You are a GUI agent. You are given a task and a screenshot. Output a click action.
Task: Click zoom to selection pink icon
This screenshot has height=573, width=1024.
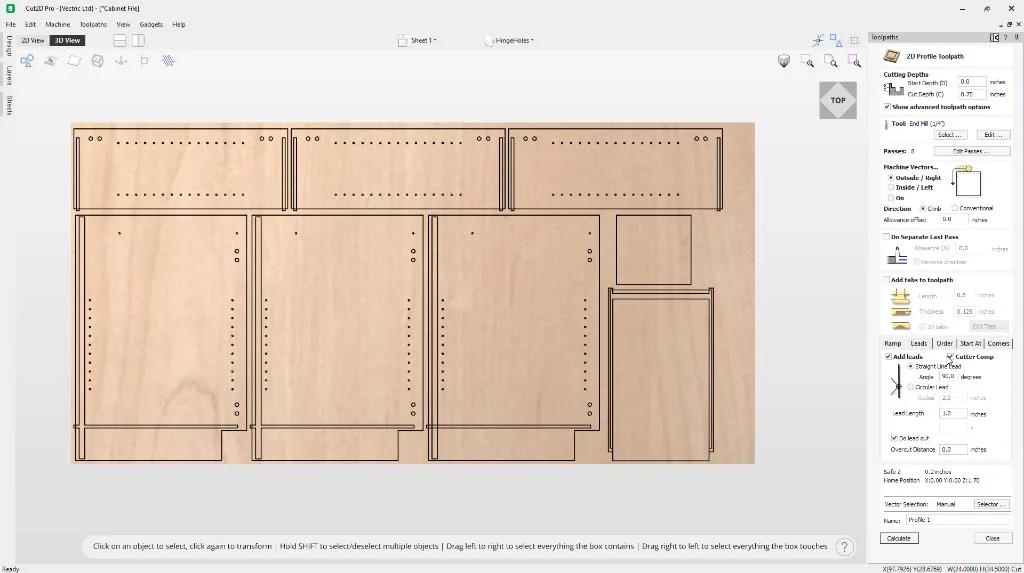[854, 61]
